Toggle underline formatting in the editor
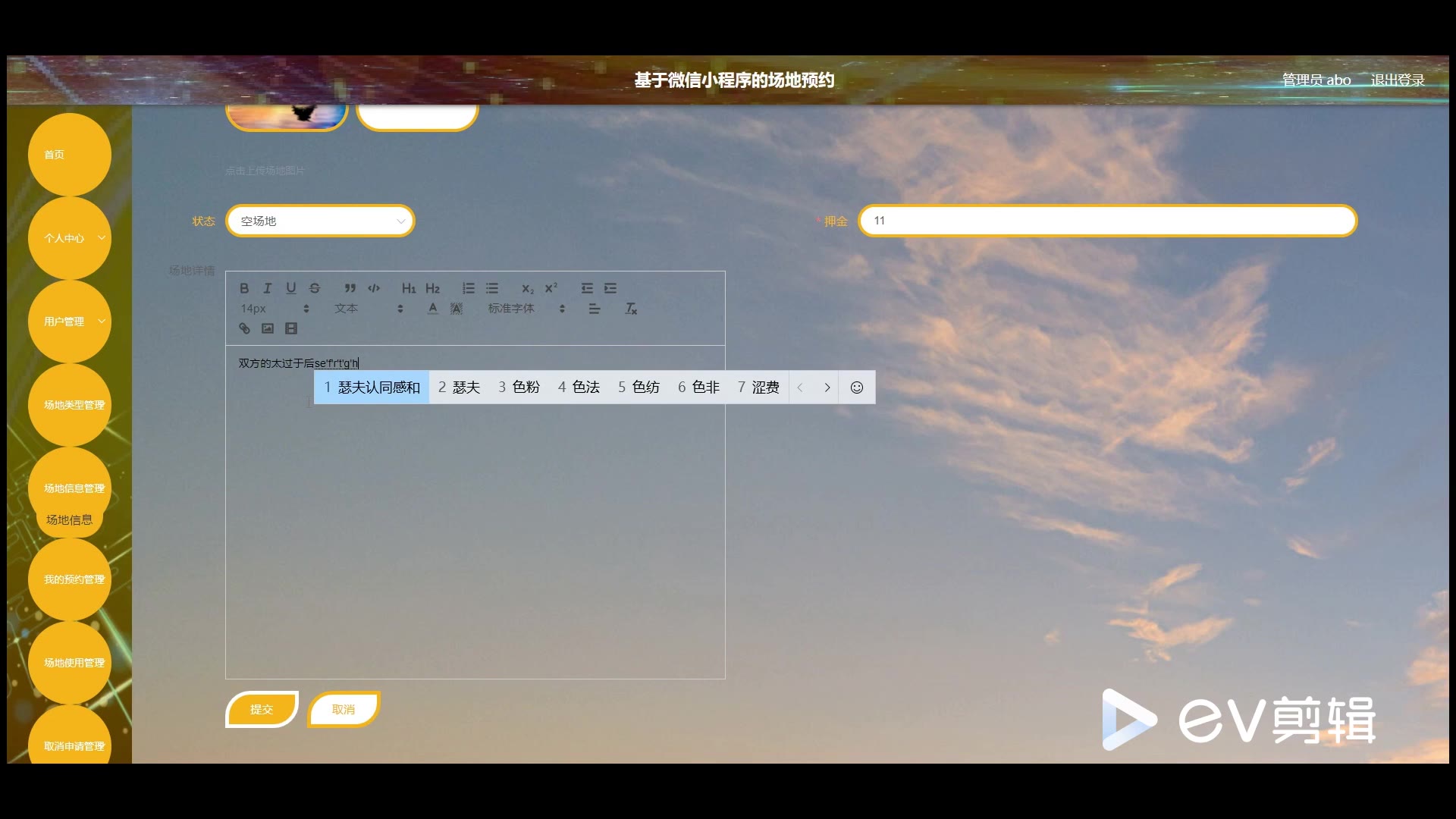 pyautogui.click(x=290, y=288)
